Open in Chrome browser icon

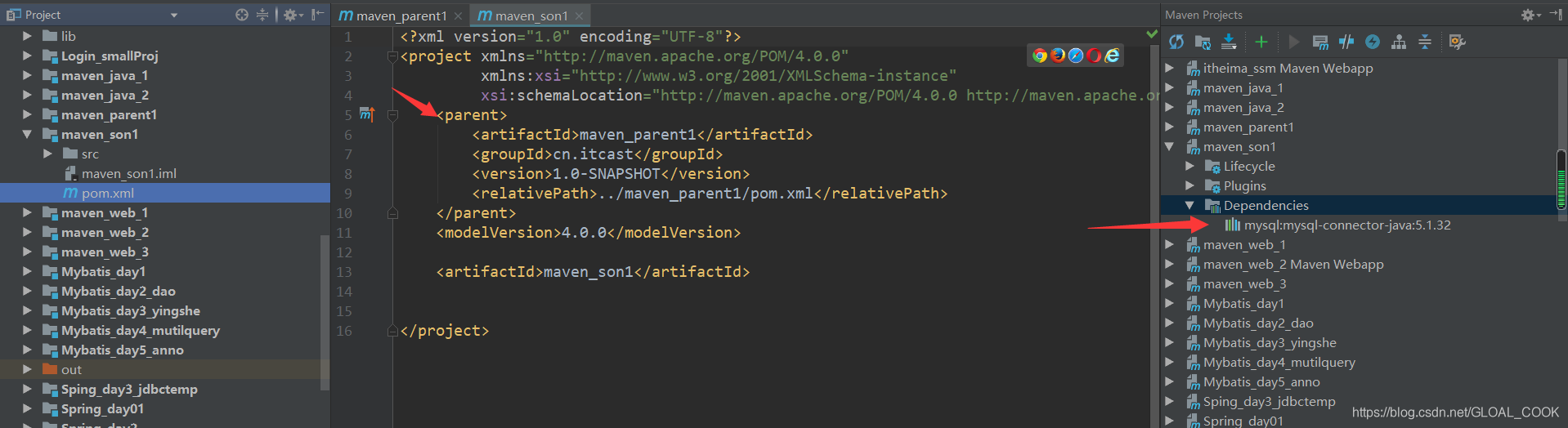(x=1040, y=56)
